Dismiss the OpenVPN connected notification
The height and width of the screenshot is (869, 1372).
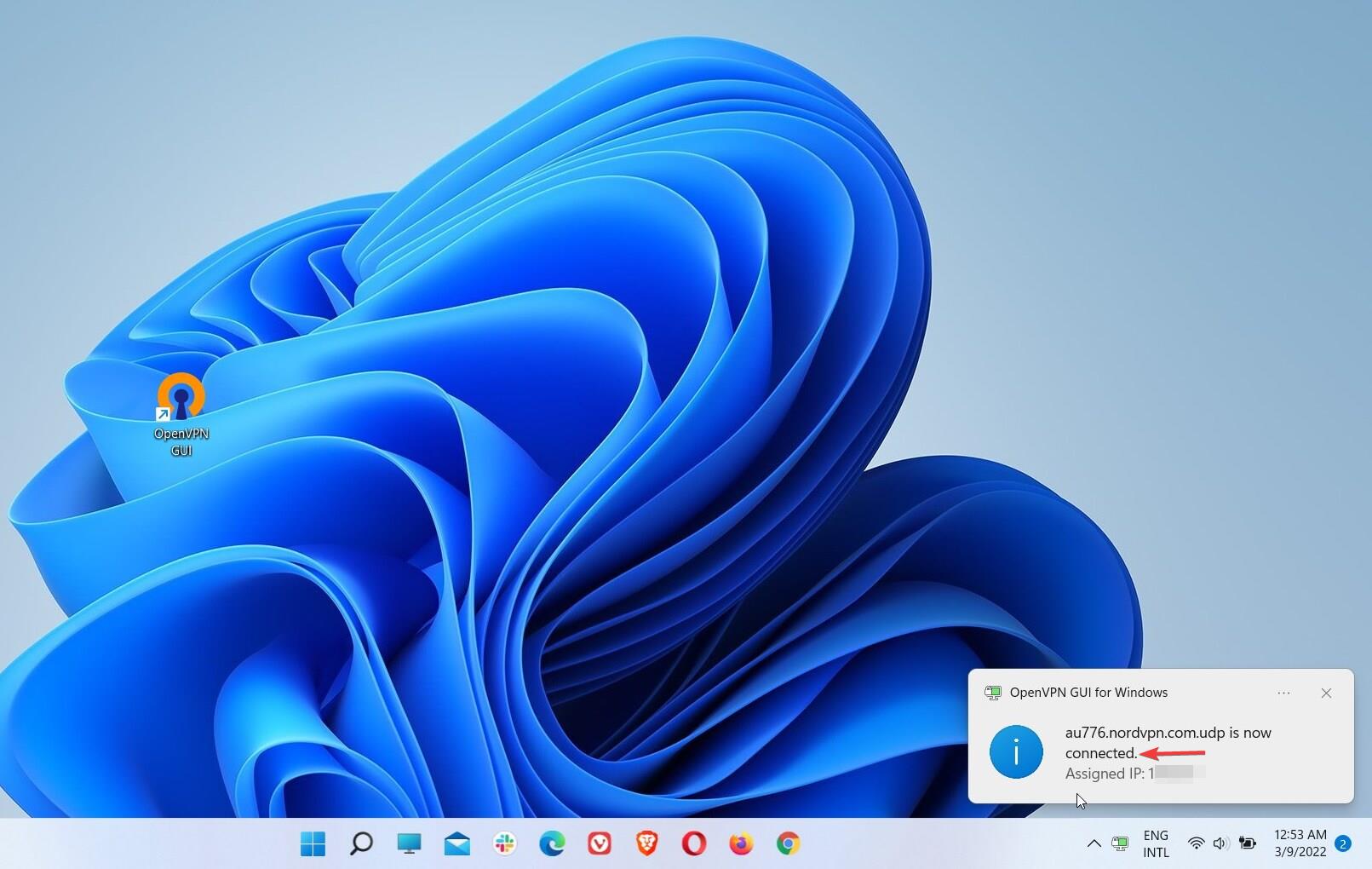click(x=1326, y=693)
